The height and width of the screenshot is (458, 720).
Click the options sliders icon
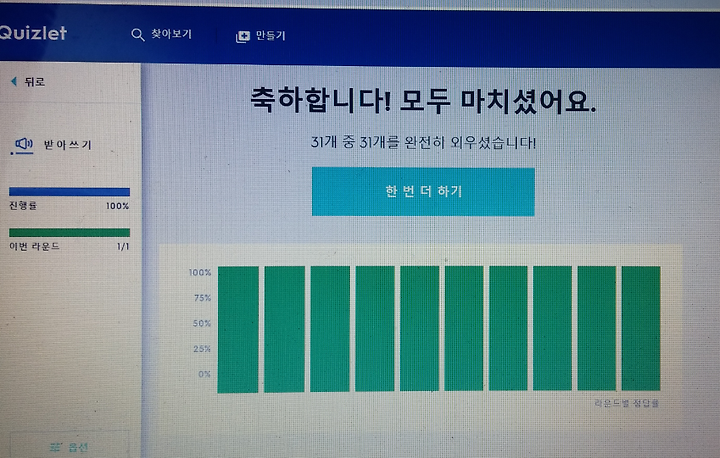56,447
